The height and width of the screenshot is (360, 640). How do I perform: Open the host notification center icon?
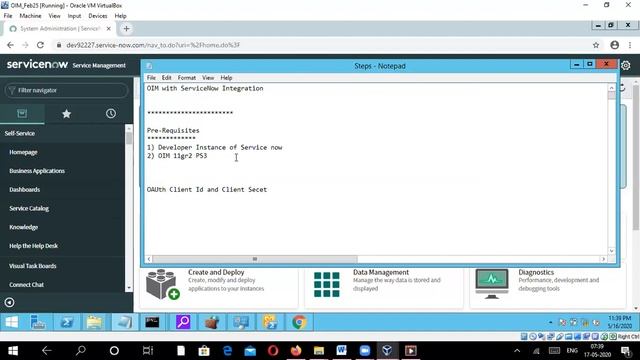625,351
